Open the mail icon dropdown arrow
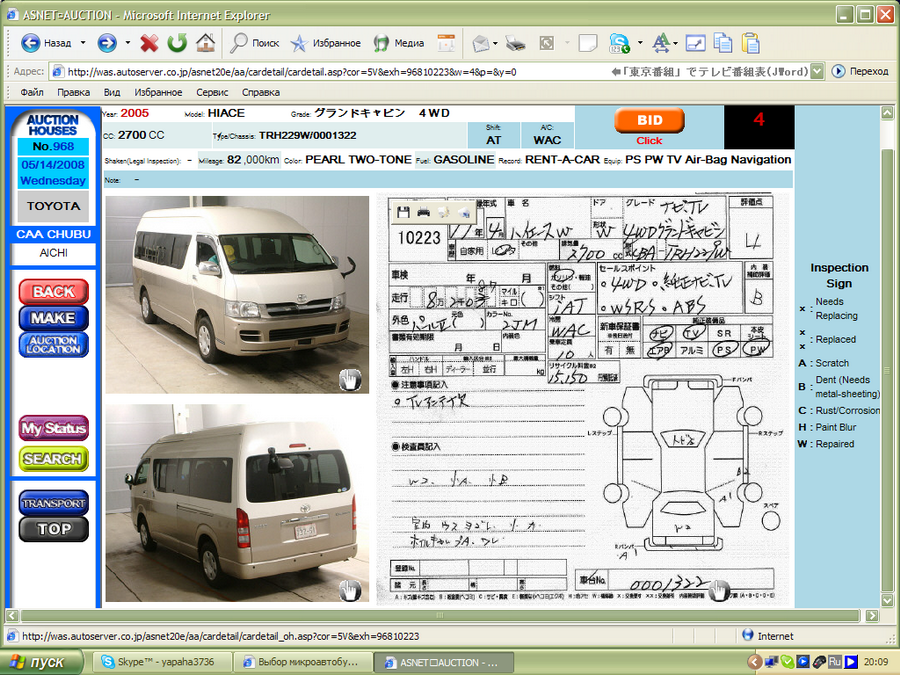Viewport: 900px width, 675px height. 494,43
